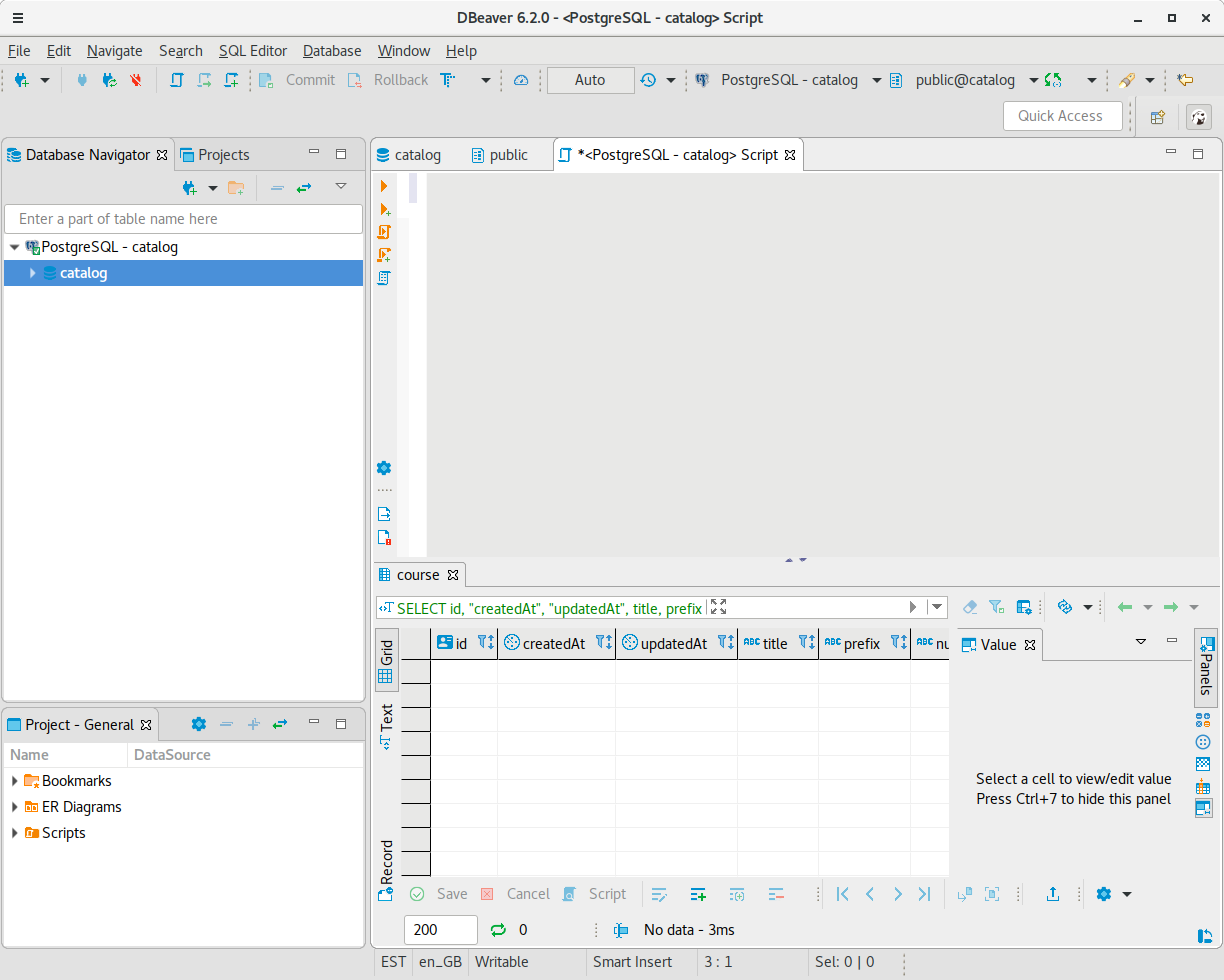Click the fetch row count input showing 200

pos(440,930)
